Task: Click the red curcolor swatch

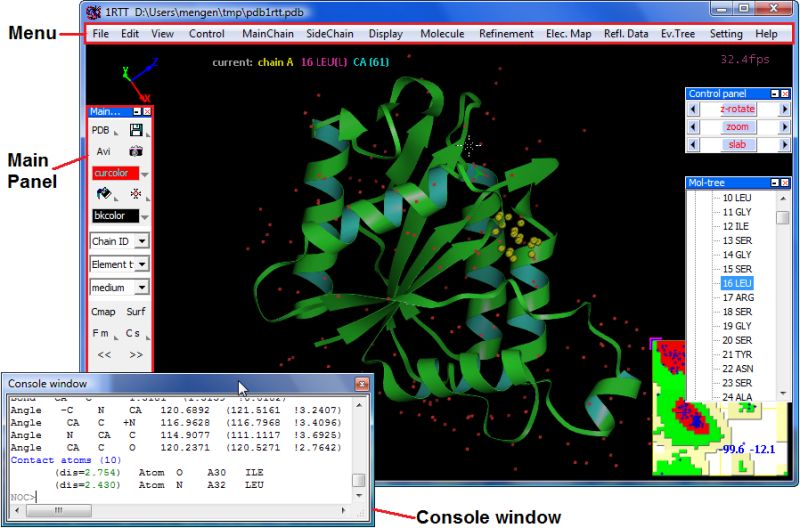Action: point(115,173)
